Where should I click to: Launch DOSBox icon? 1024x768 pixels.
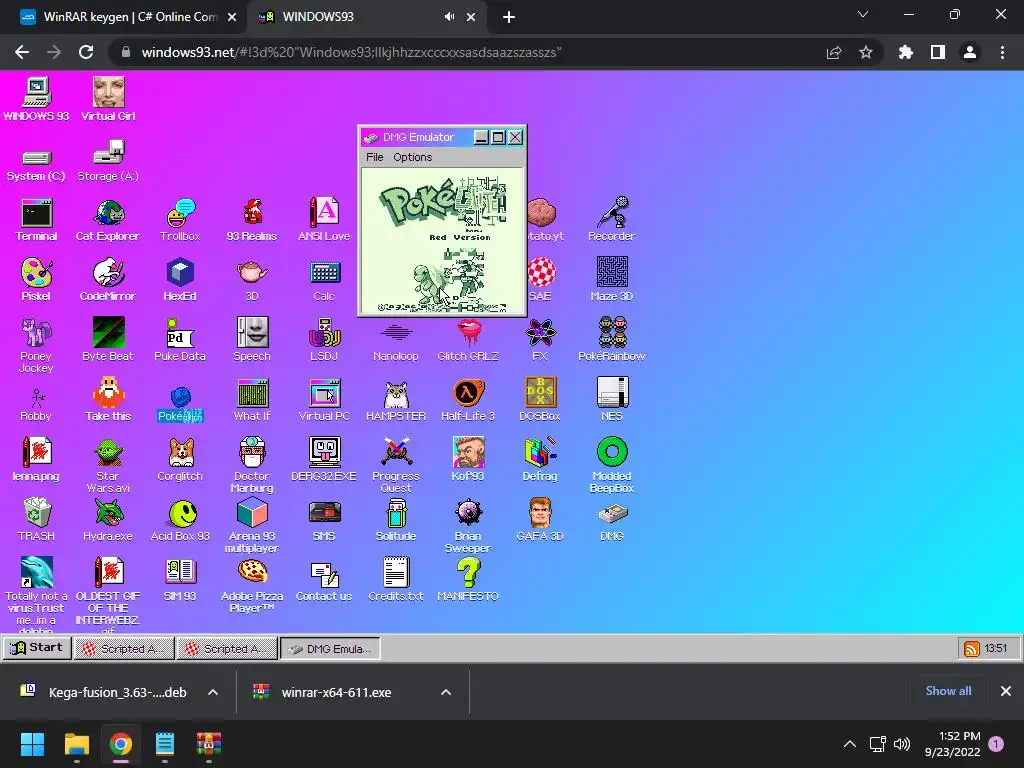point(539,400)
